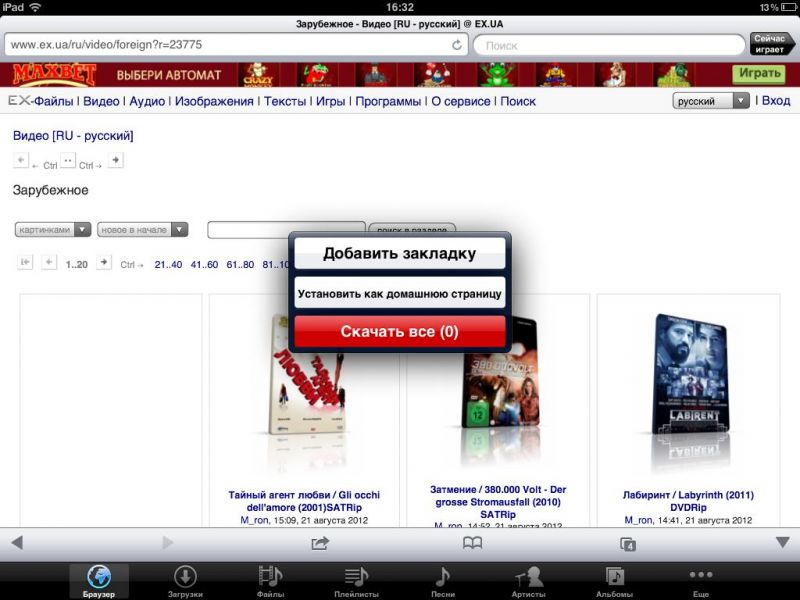This screenshot has width=800, height=600.
Task: Switch to the Загрузки downloads tab
Action: (185, 581)
